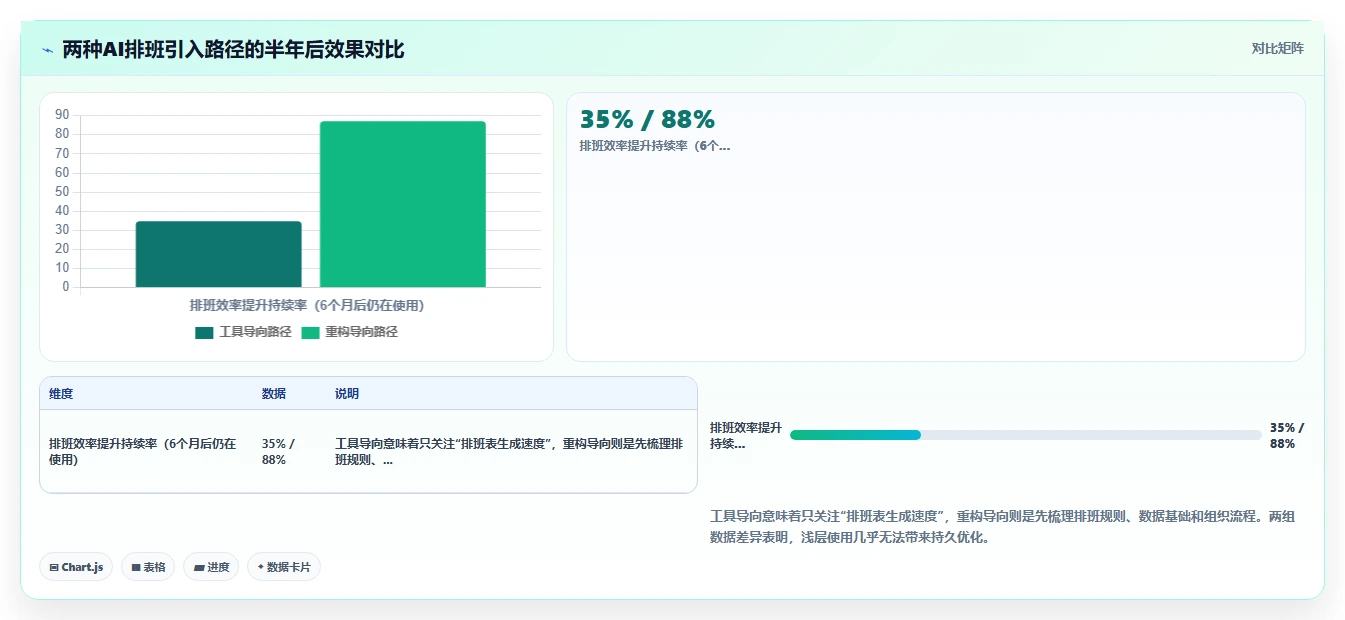Select the Chart.js tag chip
This screenshot has width=1345, height=620.
pyautogui.click(x=76, y=567)
